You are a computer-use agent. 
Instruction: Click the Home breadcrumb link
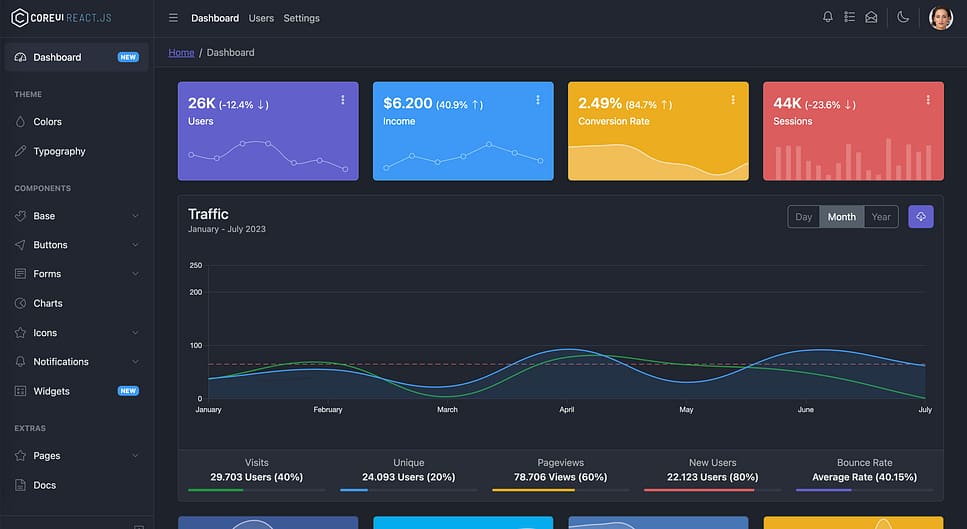click(x=181, y=52)
